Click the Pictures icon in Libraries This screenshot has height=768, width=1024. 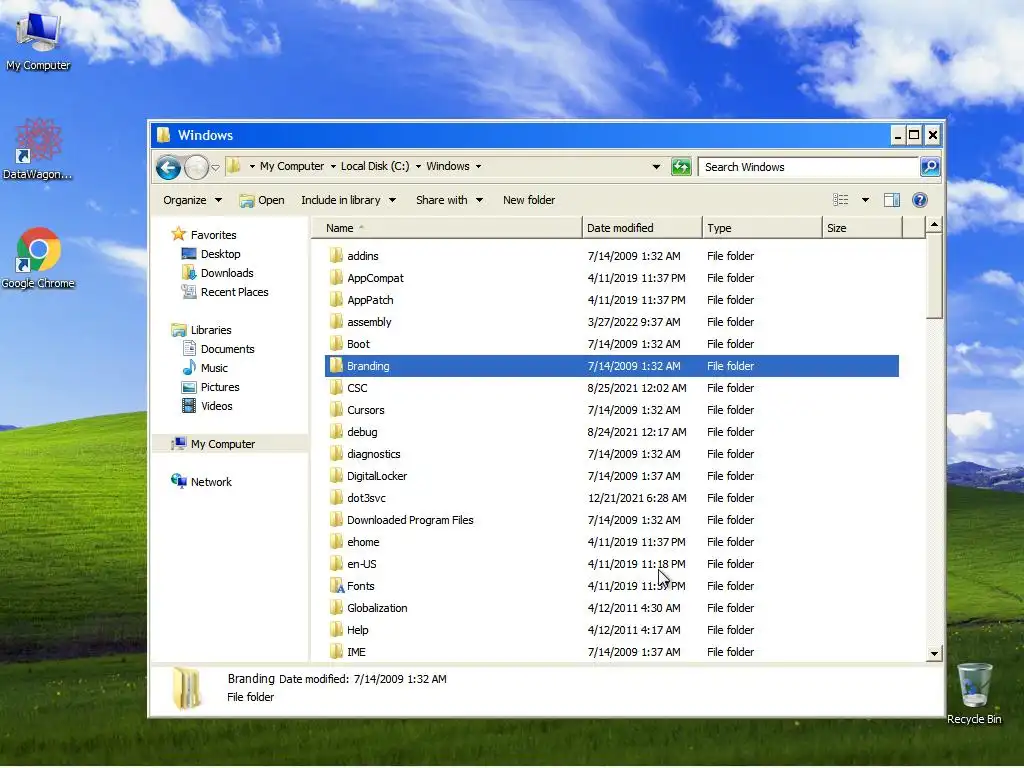(x=189, y=387)
